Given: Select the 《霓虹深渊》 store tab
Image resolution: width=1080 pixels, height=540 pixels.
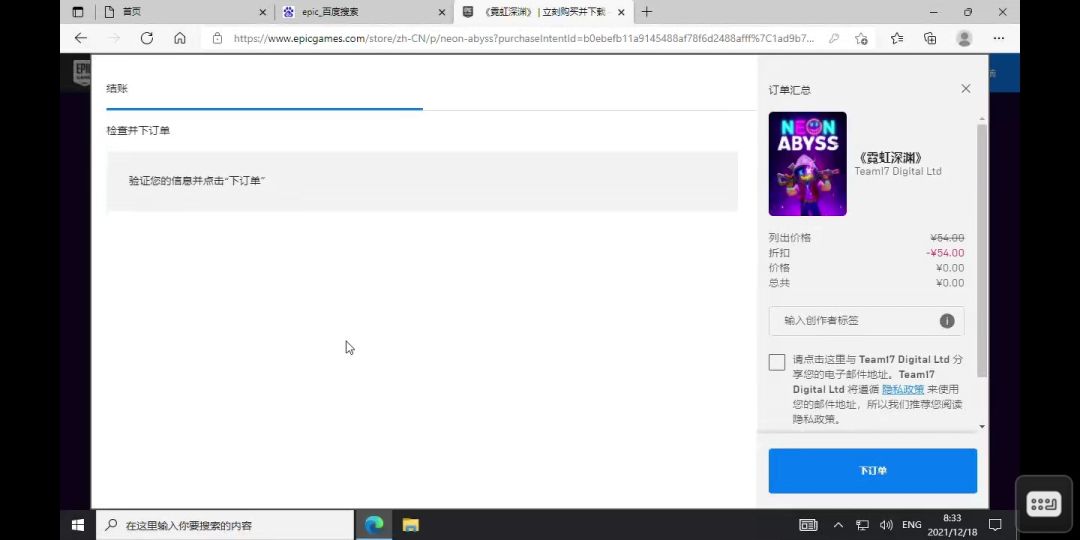Looking at the screenshot, I should point(544,12).
